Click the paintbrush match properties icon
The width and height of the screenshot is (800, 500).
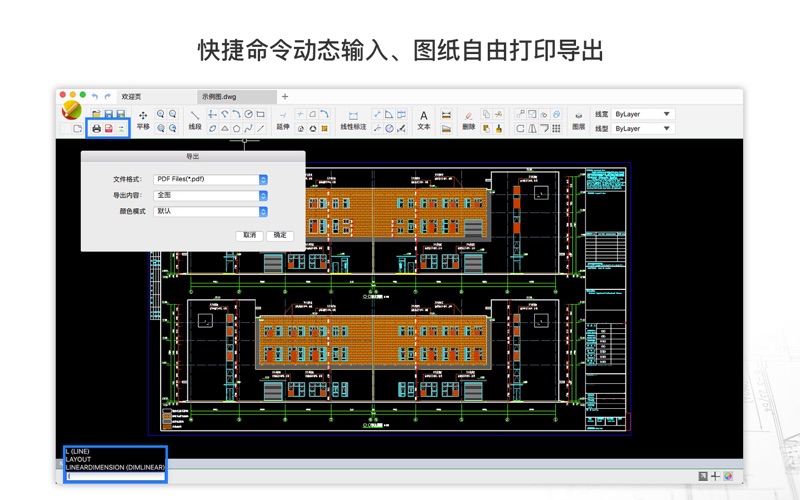[x=498, y=129]
